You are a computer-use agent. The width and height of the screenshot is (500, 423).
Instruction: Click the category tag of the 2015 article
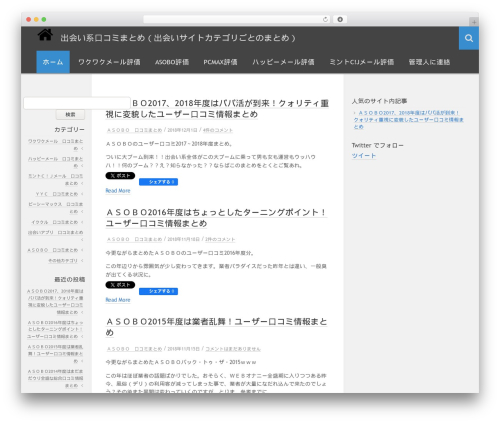[134, 349]
